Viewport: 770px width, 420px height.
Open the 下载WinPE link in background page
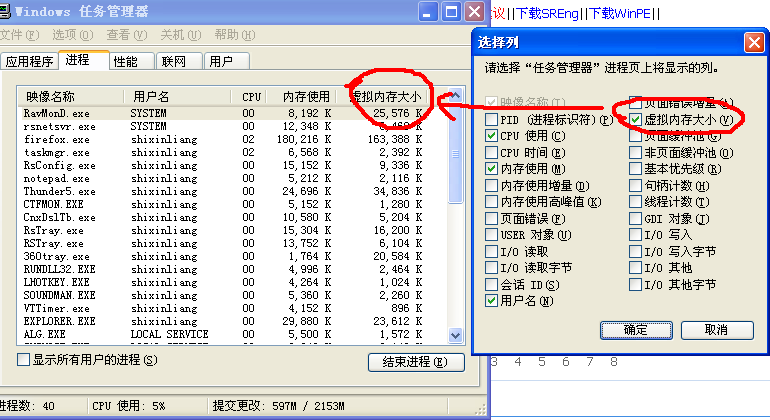click(x=620, y=13)
